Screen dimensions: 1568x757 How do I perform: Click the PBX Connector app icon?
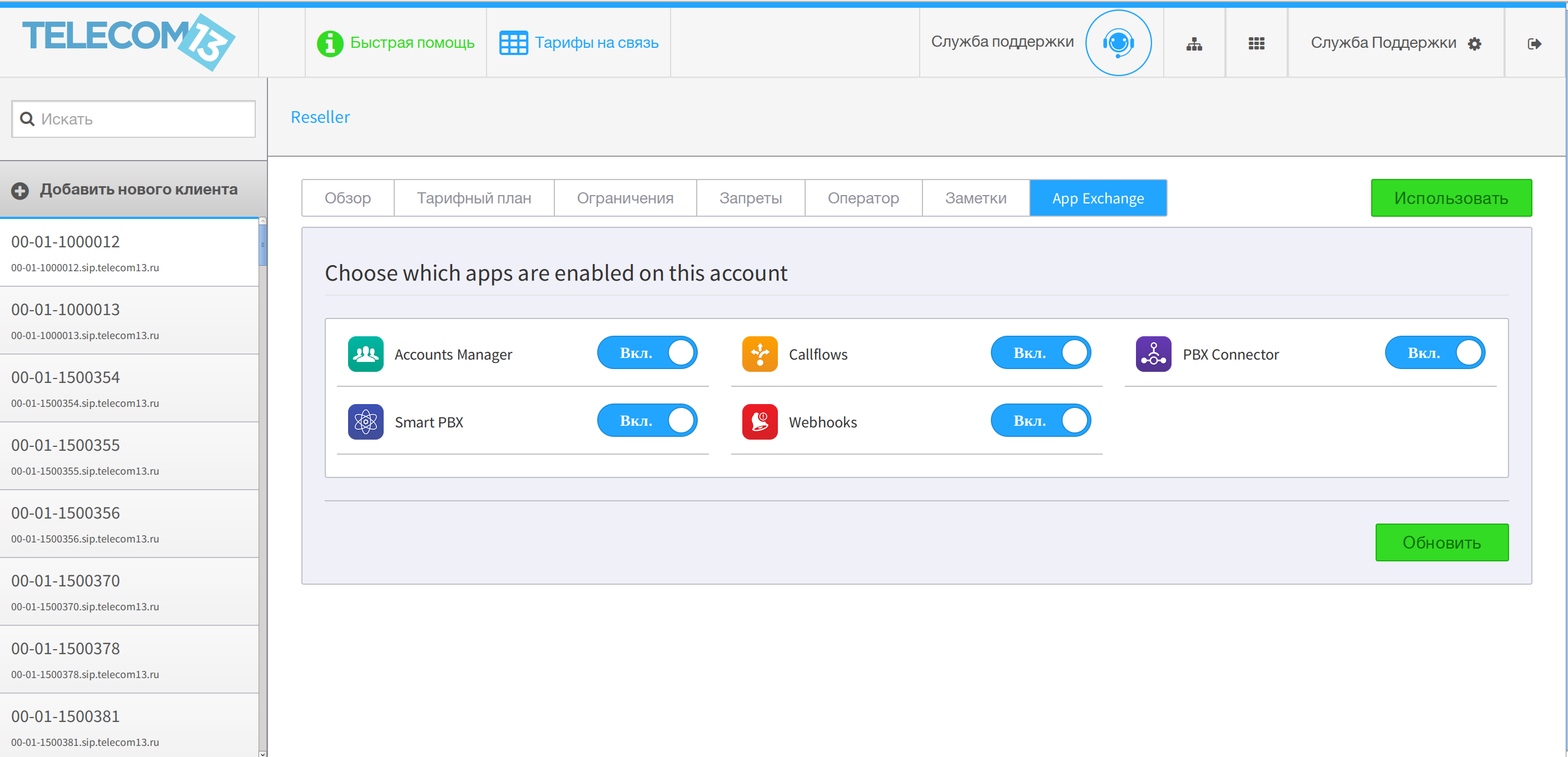[x=1153, y=354]
